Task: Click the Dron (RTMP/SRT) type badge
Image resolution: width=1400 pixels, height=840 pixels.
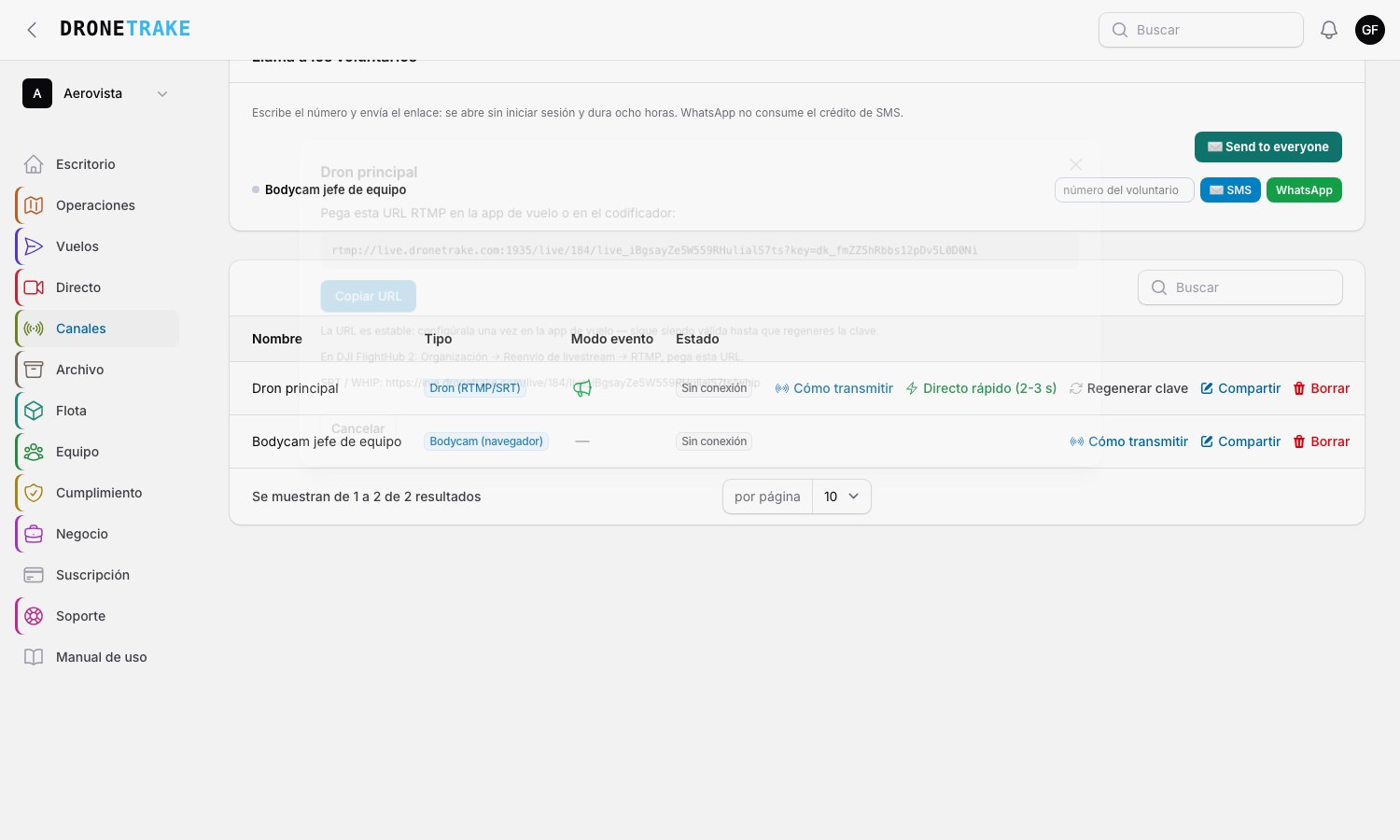Action: (475, 388)
